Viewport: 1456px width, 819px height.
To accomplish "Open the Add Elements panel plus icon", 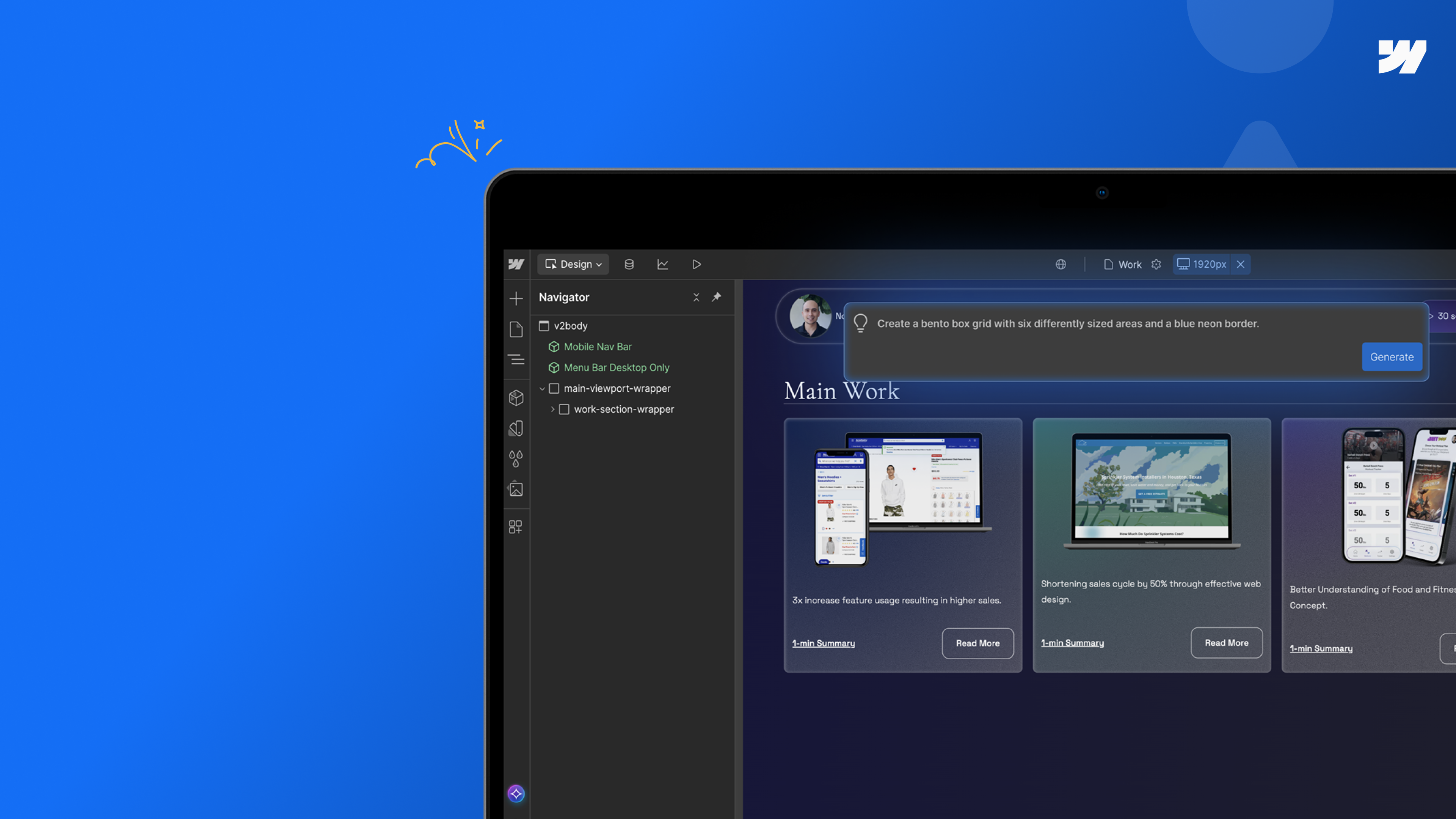I will (516, 298).
